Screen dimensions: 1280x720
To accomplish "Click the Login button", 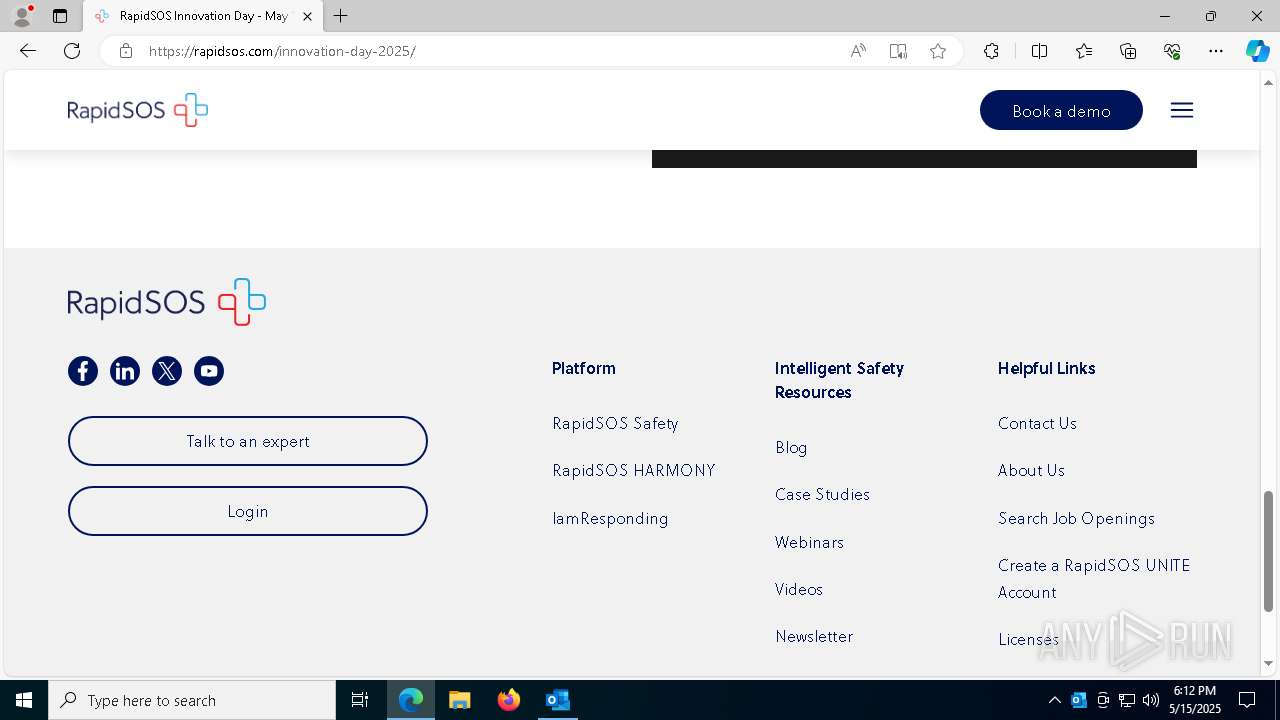I will [x=248, y=511].
